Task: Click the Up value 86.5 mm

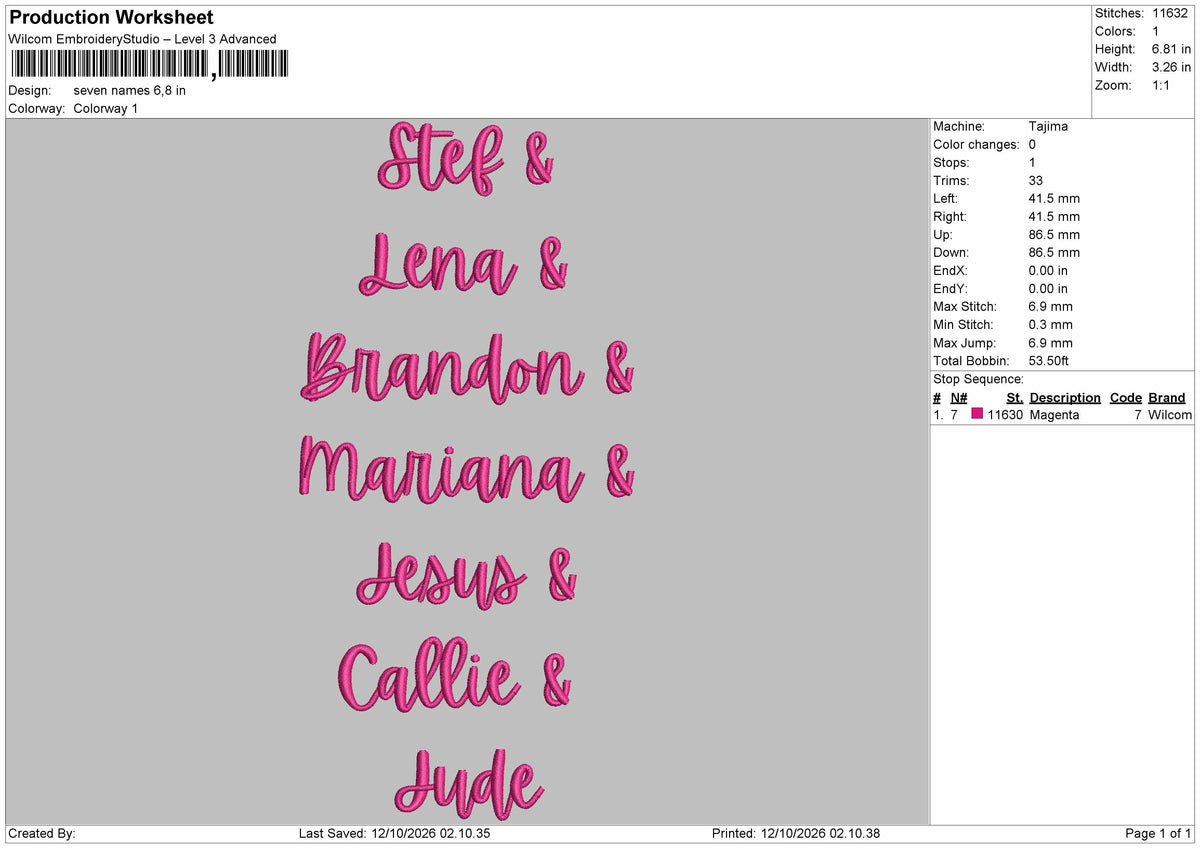Action: [1054, 234]
